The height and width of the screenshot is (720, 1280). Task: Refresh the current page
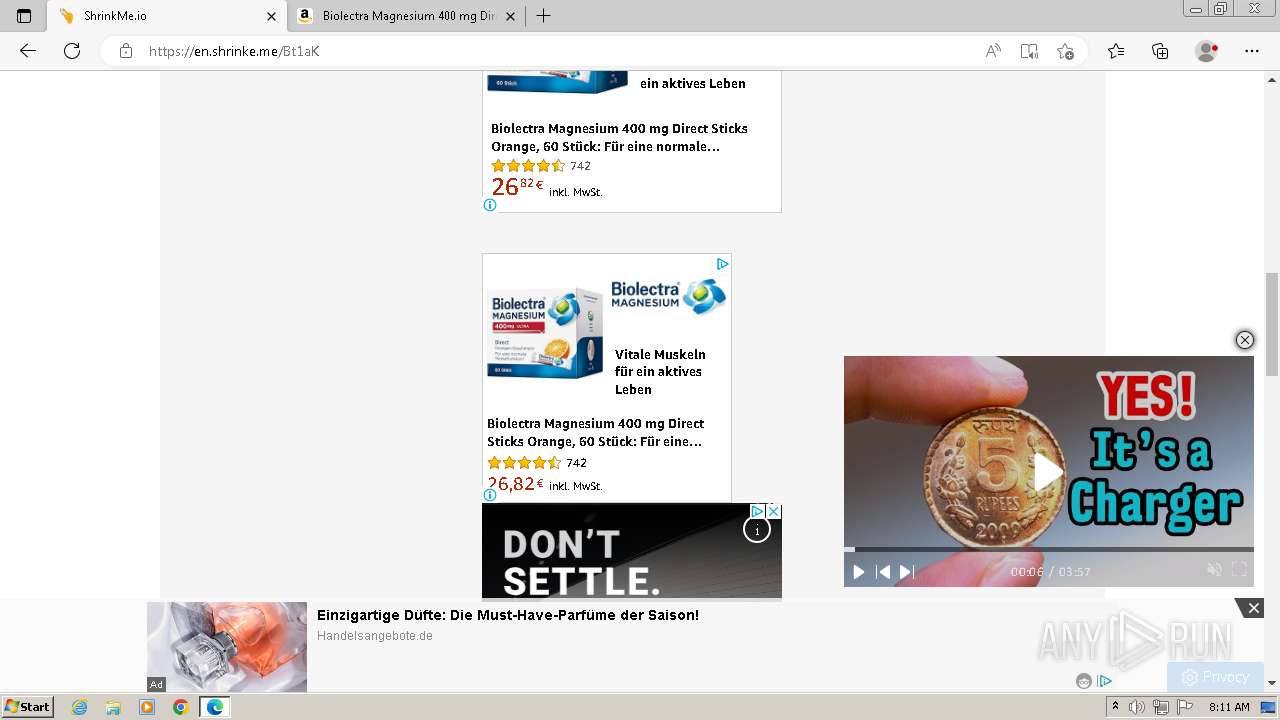point(72,51)
